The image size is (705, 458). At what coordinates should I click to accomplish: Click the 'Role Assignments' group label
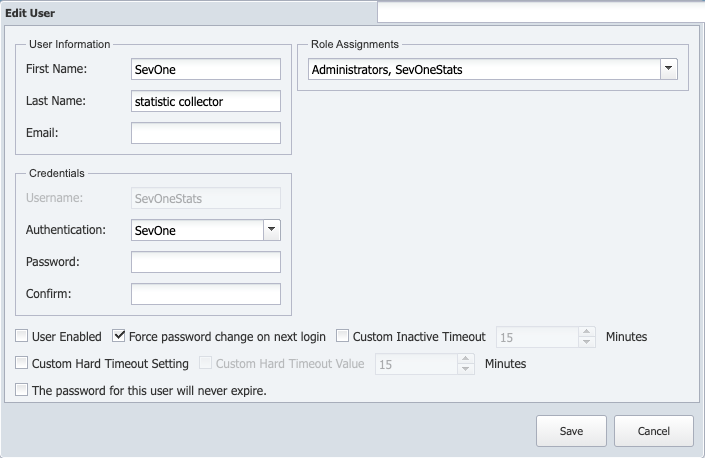click(355, 44)
